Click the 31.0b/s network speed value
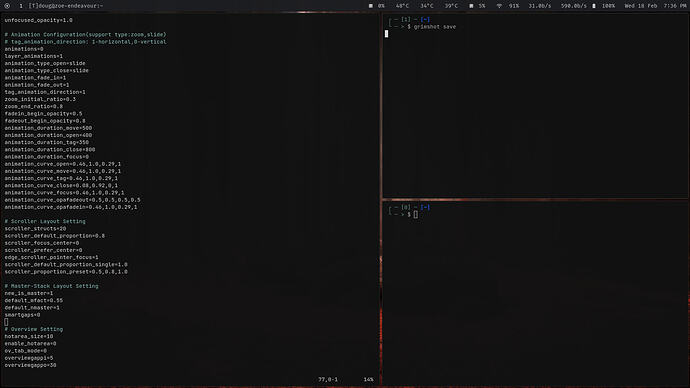This screenshot has width=690, height=388. coord(540,6)
